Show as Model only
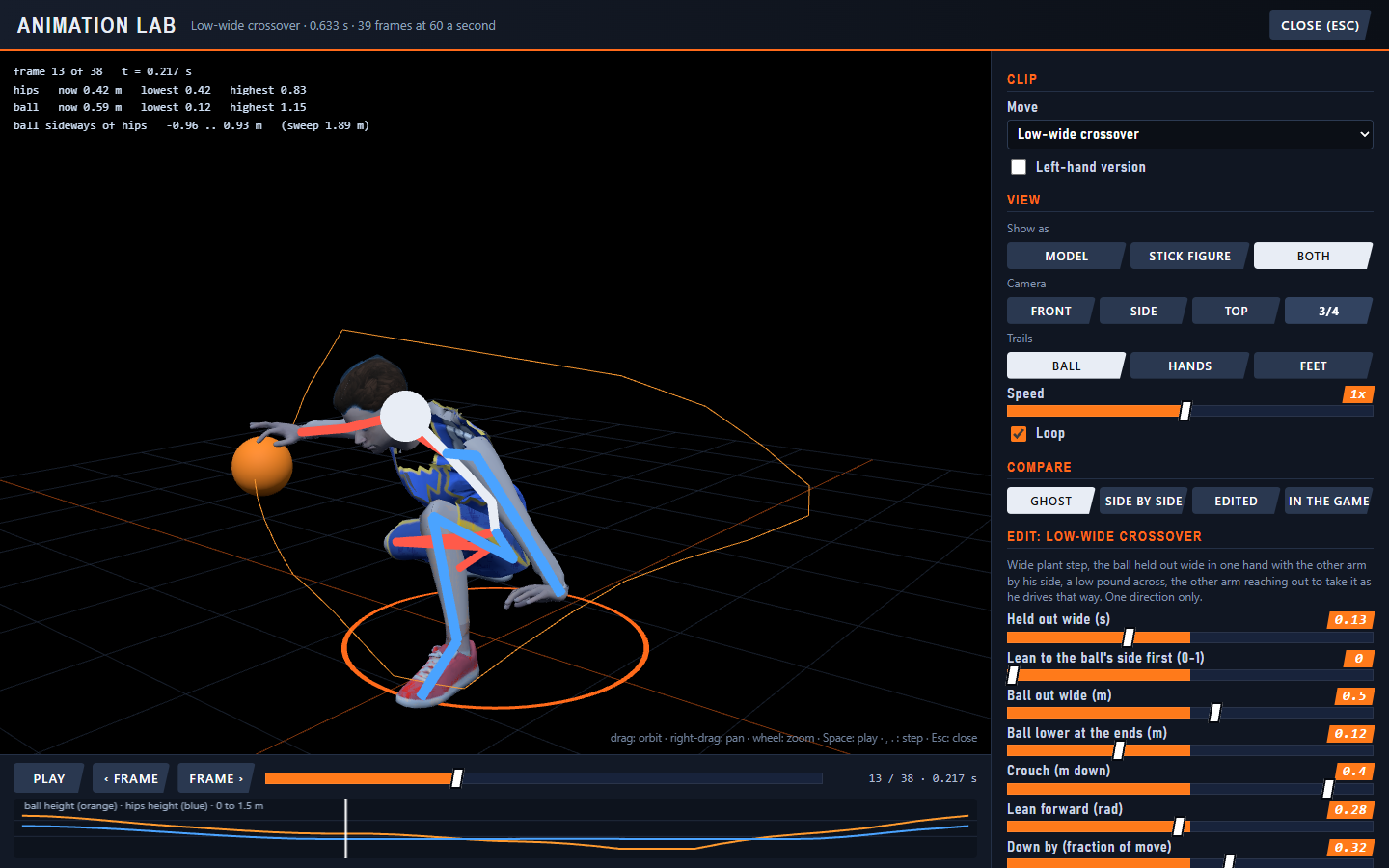1389x868 pixels. pyautogui.click(x=1066, y=256)
